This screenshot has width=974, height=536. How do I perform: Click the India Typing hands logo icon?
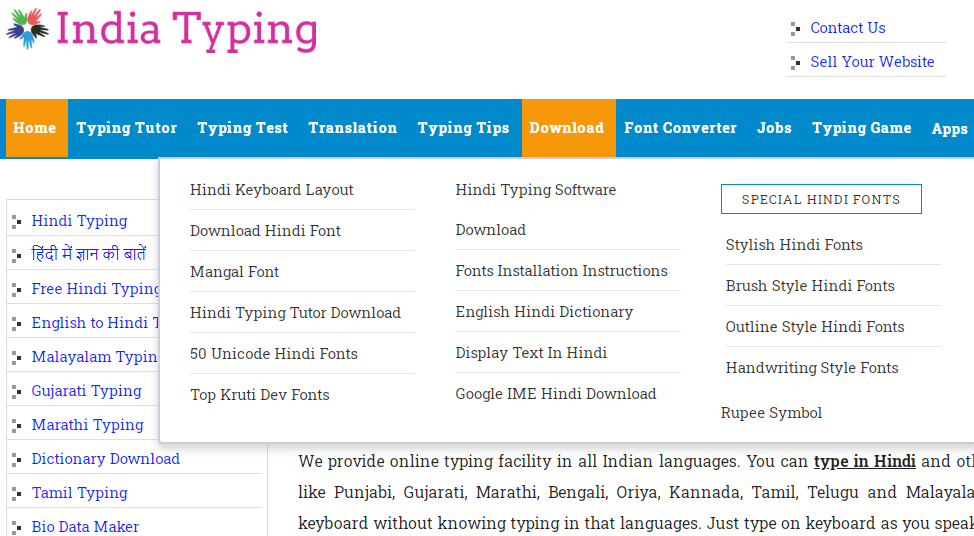[x=27, y=29]
